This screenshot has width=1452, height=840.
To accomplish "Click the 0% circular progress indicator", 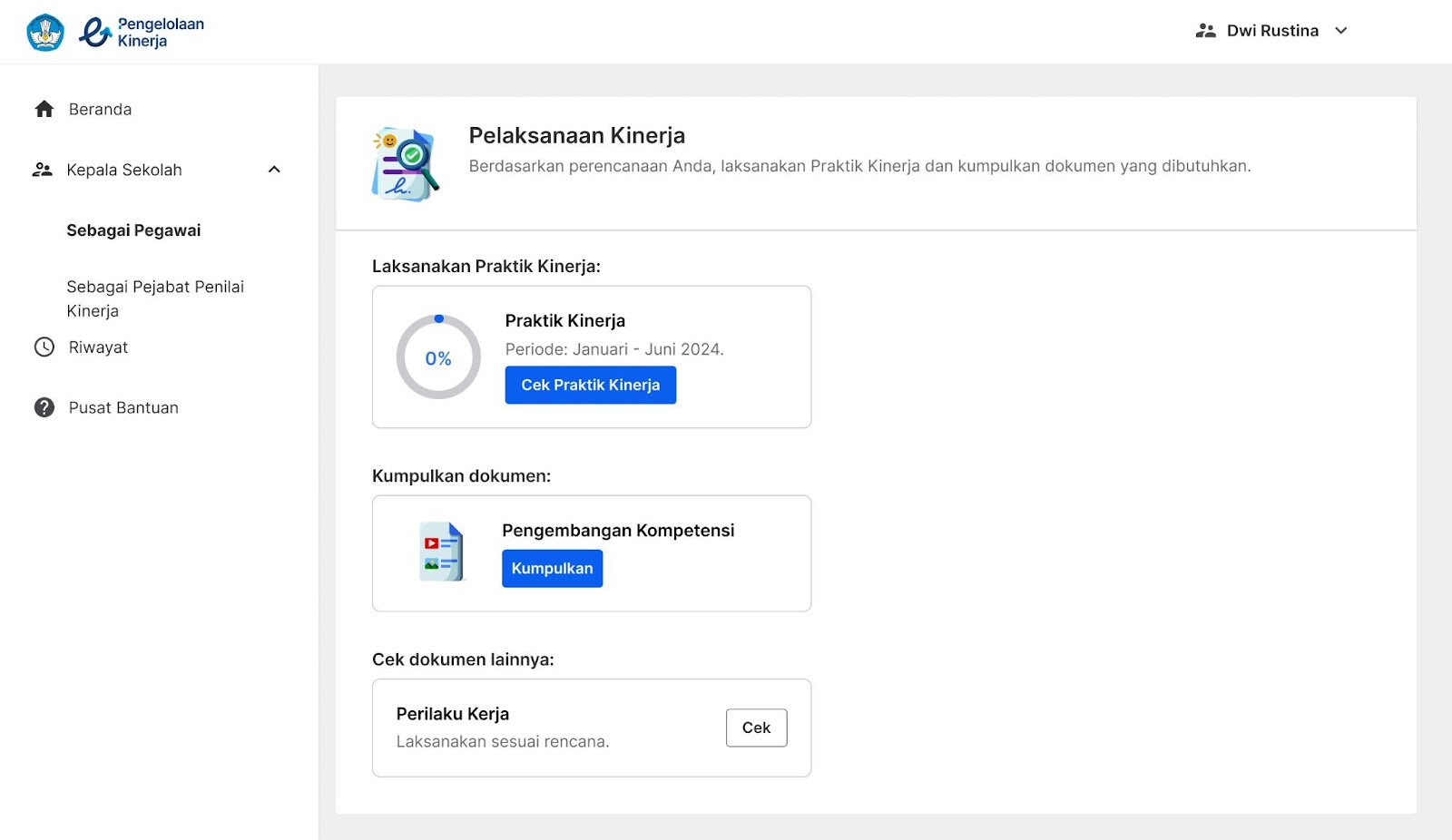I will [x=438, y=357].
